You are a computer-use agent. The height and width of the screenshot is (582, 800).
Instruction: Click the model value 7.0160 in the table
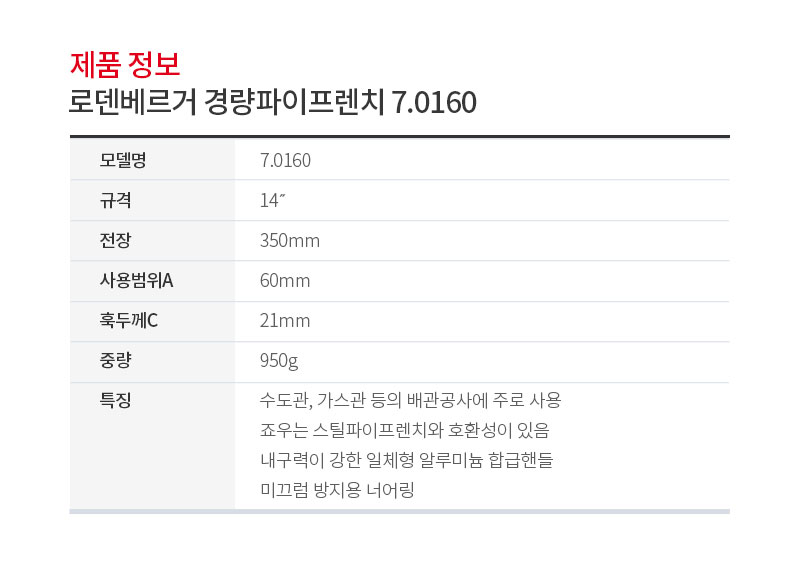(x=285, y=161)
